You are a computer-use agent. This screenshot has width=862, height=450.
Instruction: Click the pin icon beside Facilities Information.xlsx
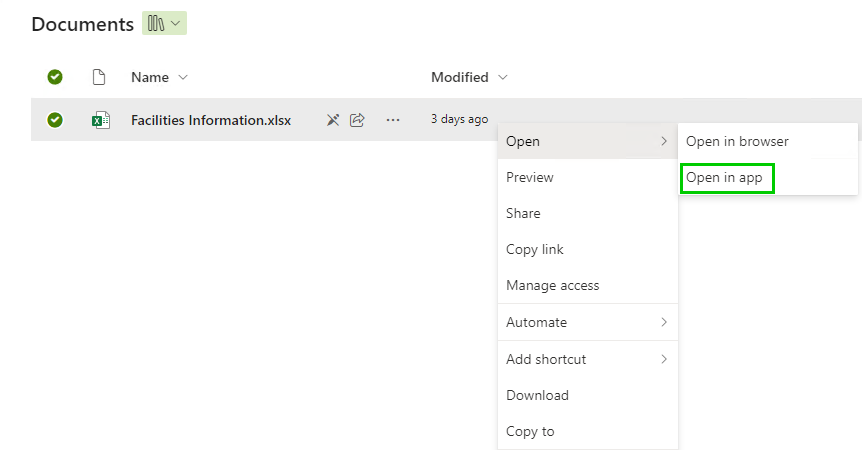333,120
